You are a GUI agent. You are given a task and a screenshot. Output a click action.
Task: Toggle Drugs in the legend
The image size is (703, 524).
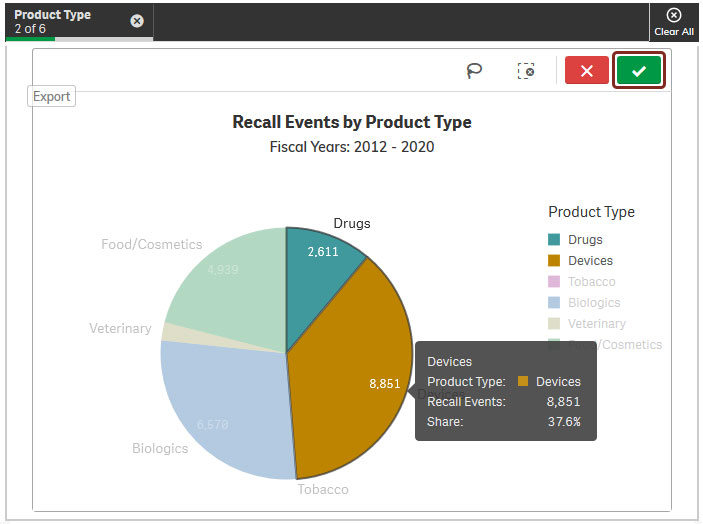tap(585, 240)
